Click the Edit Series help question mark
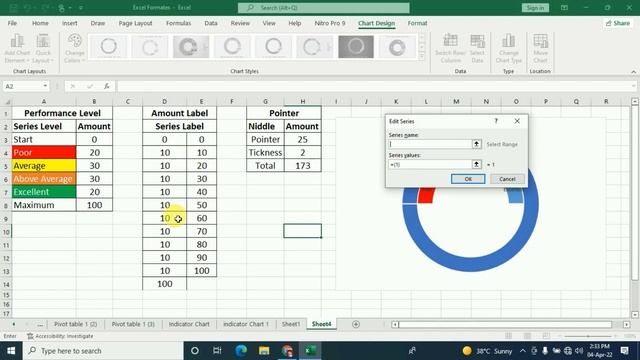Viewport: 640px width, 360px height. click(x=496, y=121)
